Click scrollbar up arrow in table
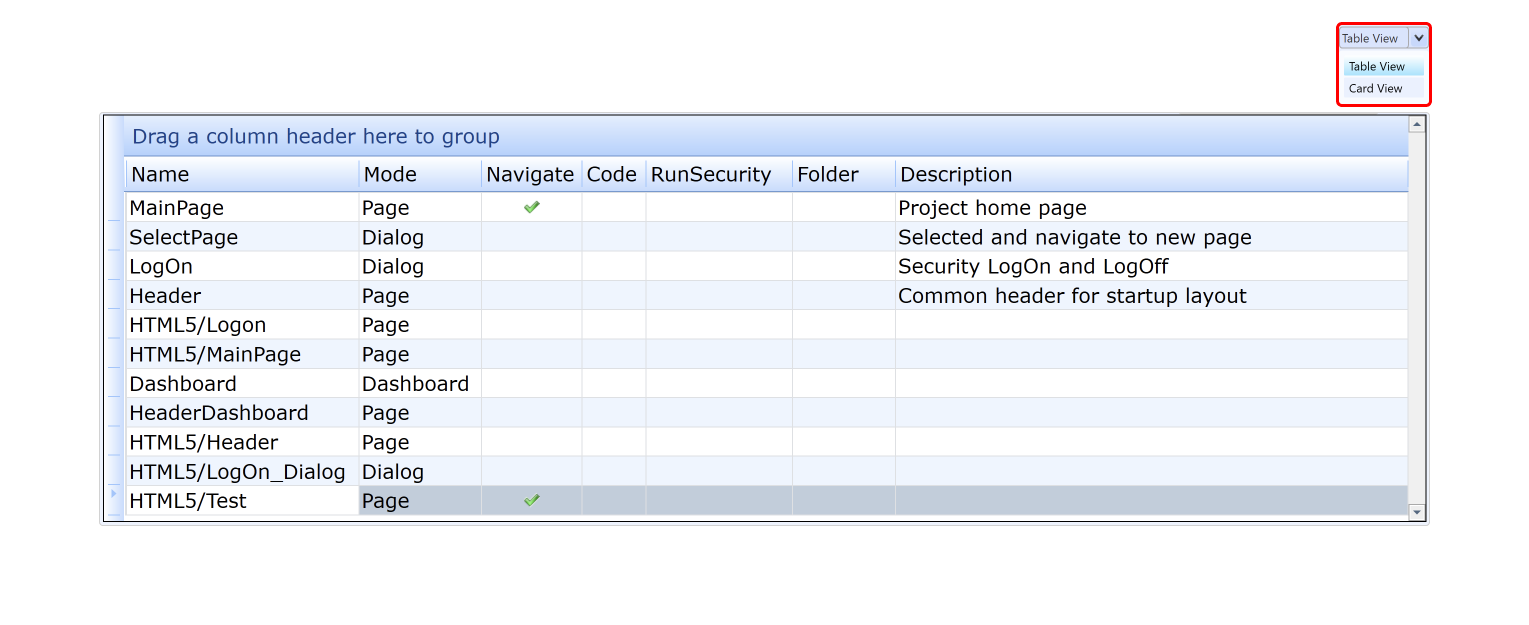The height and width of the screenshot is (625, 1529). pos(1416,124)
